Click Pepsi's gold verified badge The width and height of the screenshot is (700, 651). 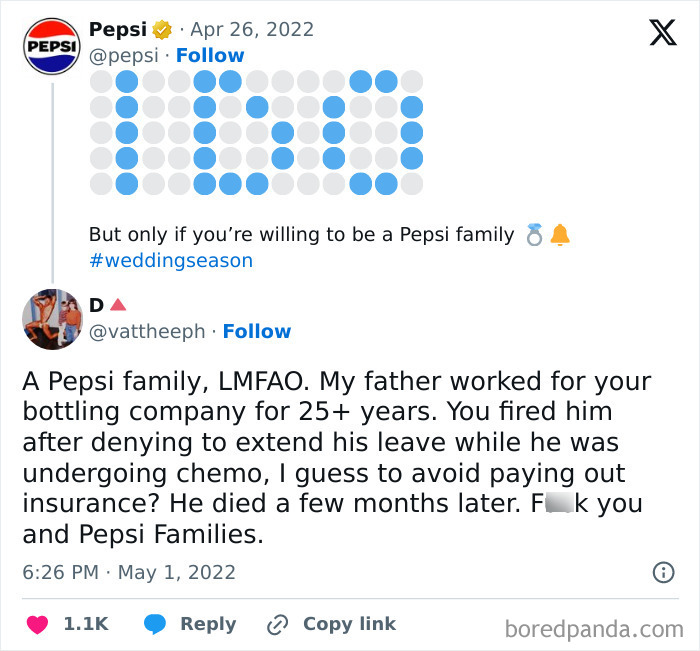click(x=160, y=30)
